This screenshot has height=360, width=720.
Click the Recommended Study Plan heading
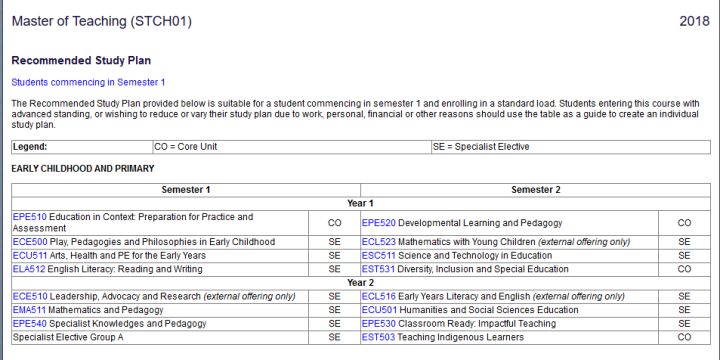(x=81, y=61)
